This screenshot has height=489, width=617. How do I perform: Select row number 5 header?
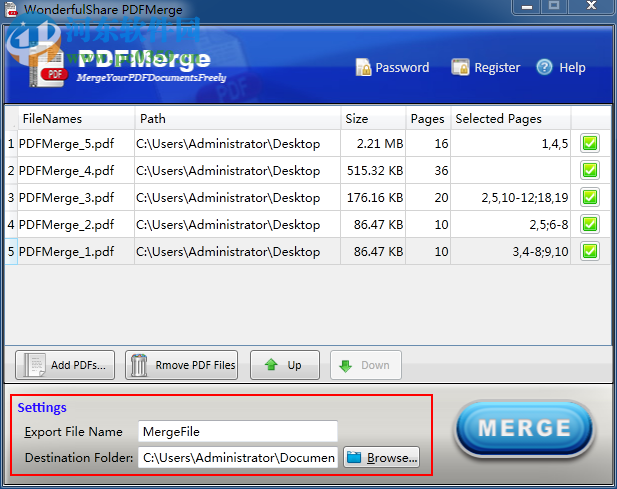(11, 251)
